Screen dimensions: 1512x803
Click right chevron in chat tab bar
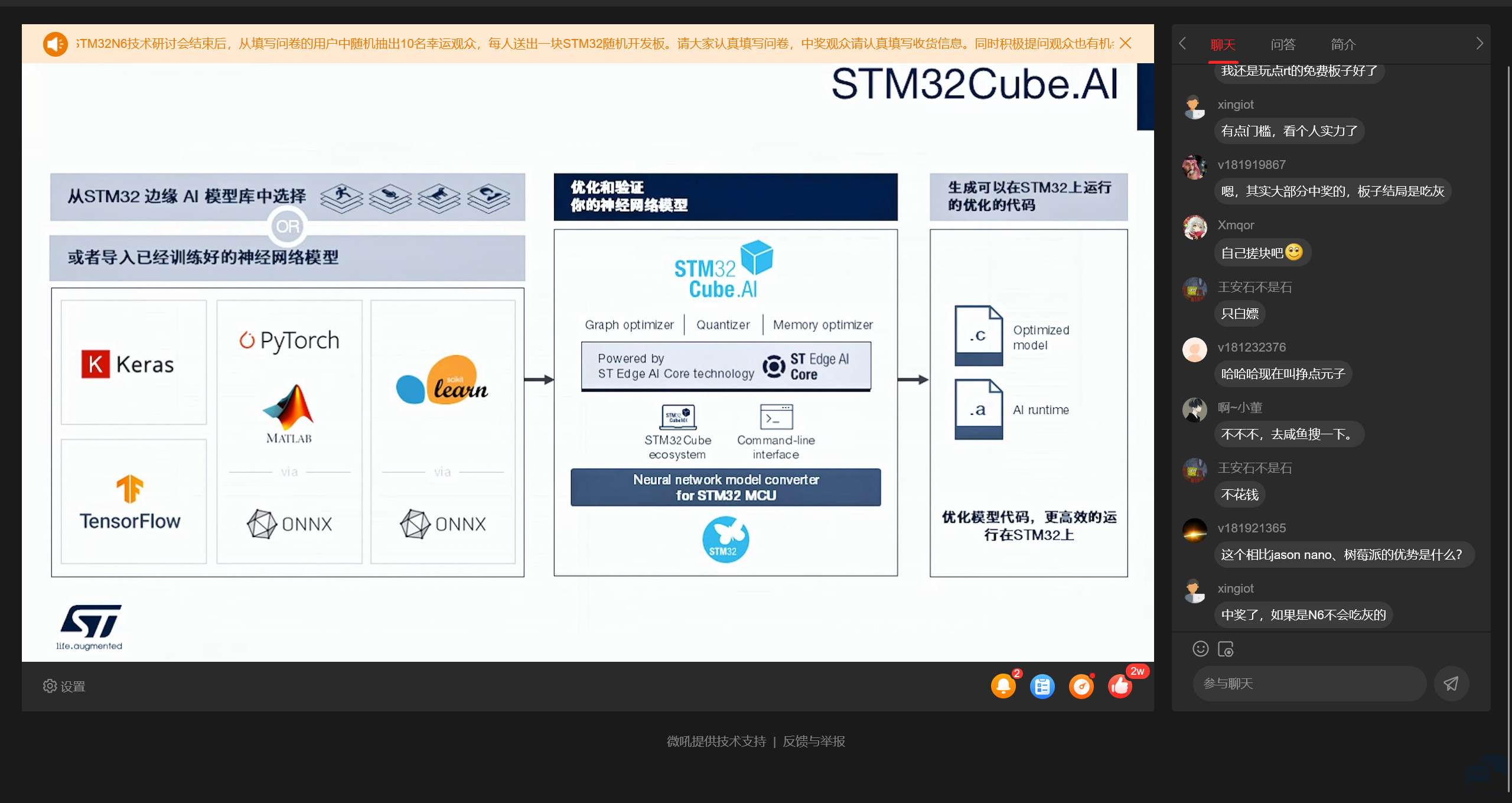pos(1480,43)
